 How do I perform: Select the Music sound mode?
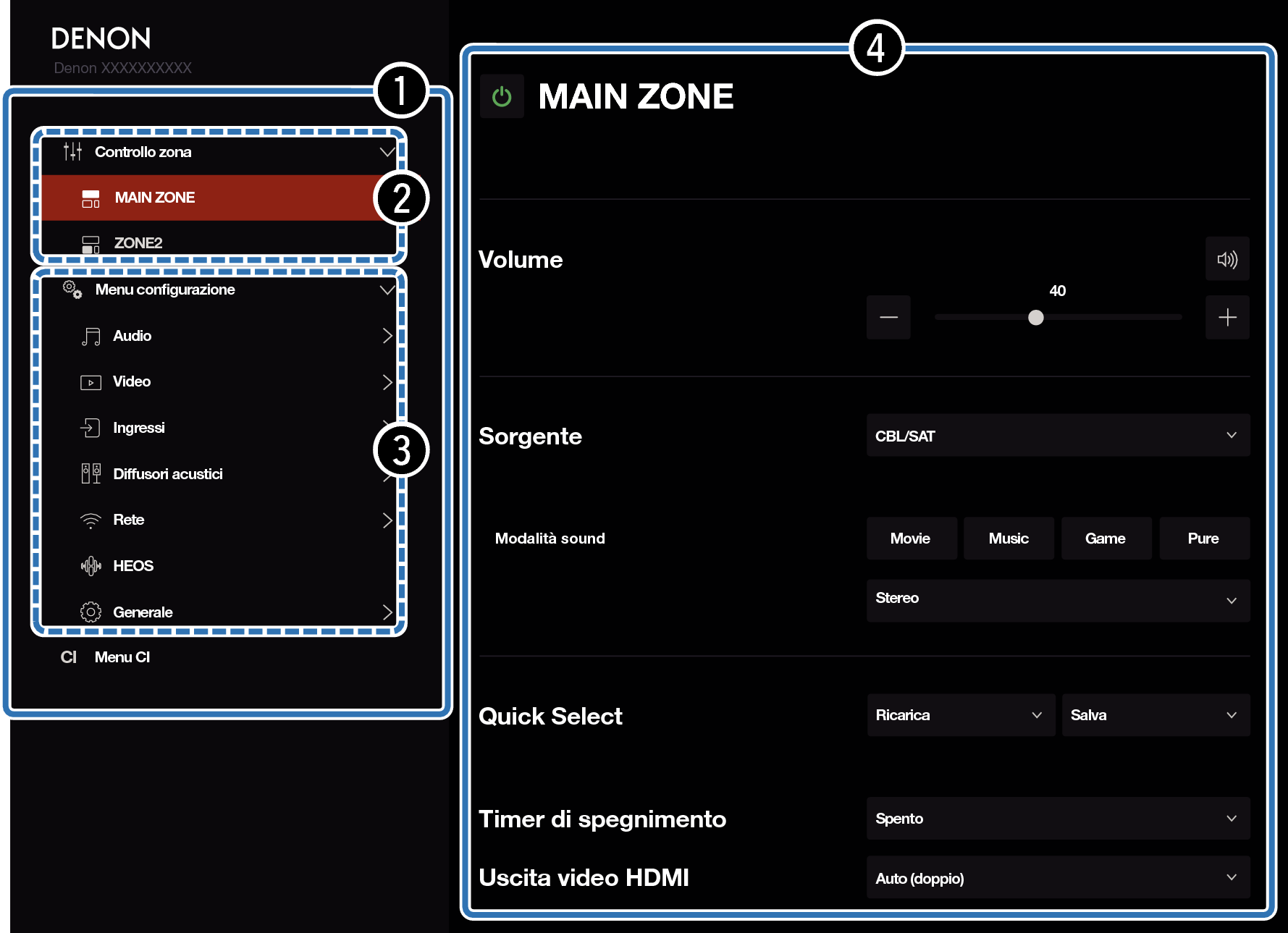(1009, 539)
